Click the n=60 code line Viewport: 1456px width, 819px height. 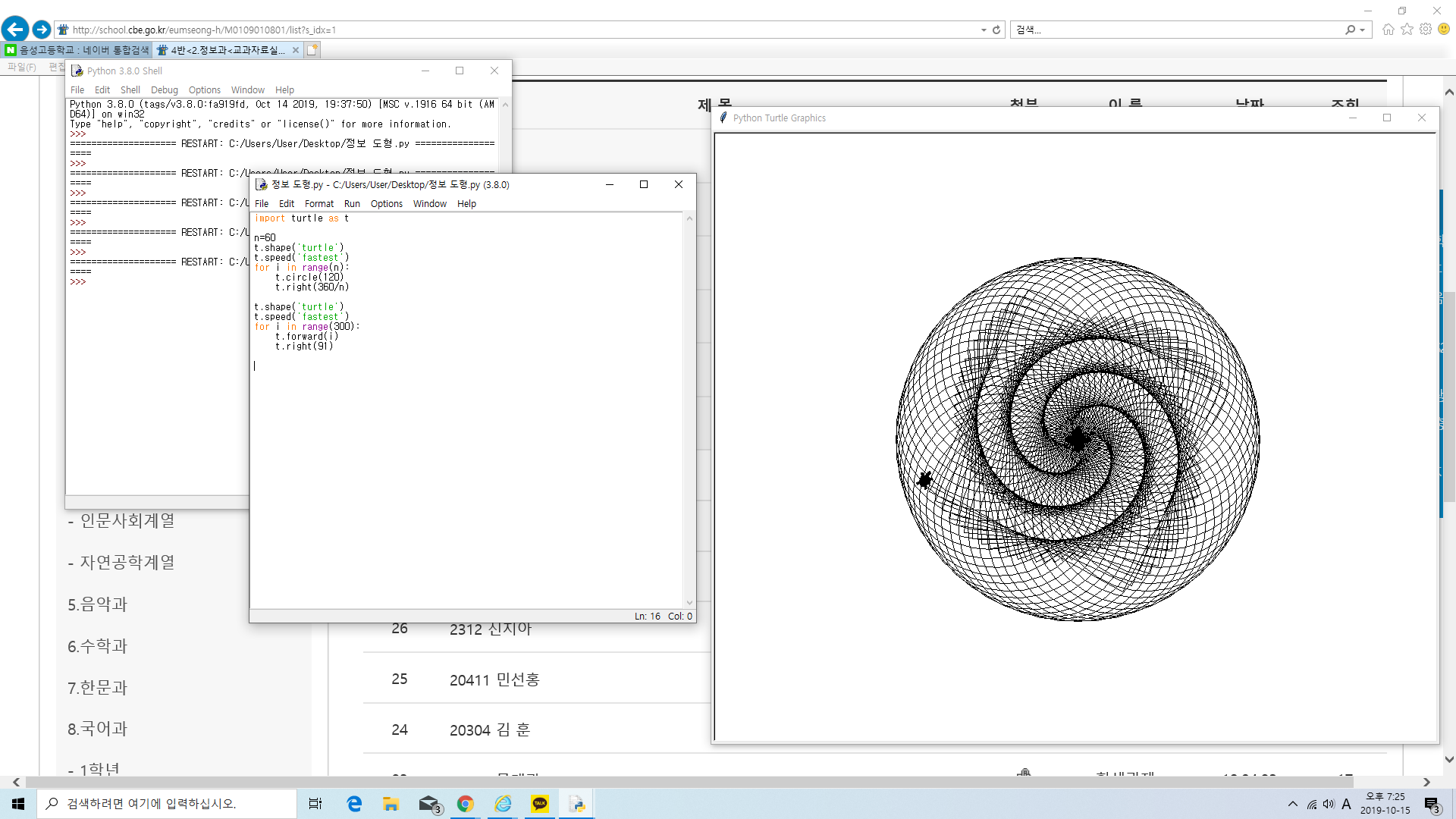[265, 238]
